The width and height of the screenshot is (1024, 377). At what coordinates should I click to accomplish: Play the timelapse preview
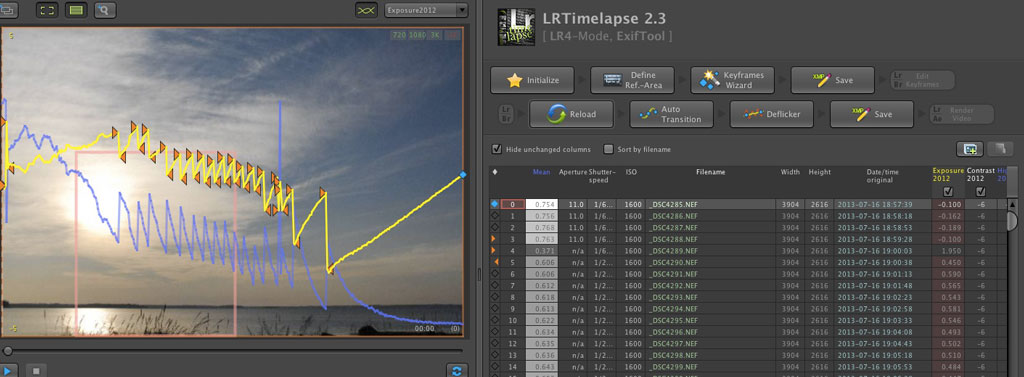[8, 370]
